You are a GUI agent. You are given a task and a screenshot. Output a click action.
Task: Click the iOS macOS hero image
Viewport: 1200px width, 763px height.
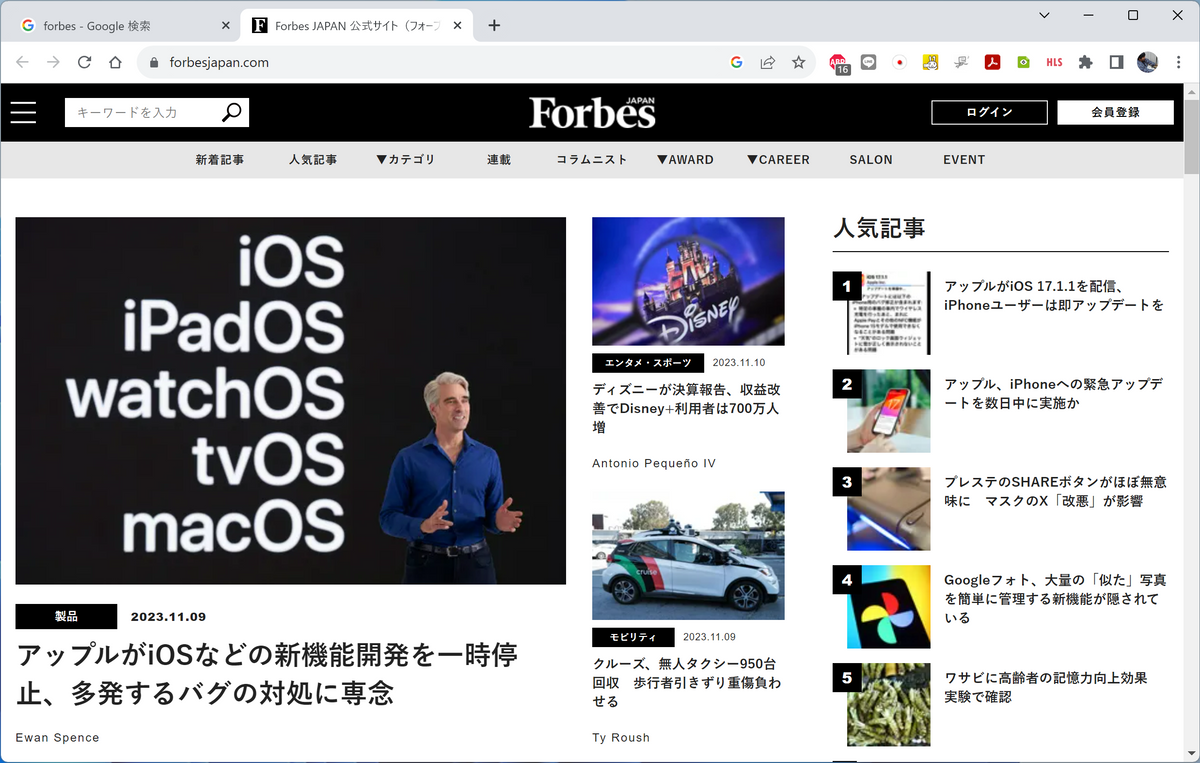(x=290, y=401)
